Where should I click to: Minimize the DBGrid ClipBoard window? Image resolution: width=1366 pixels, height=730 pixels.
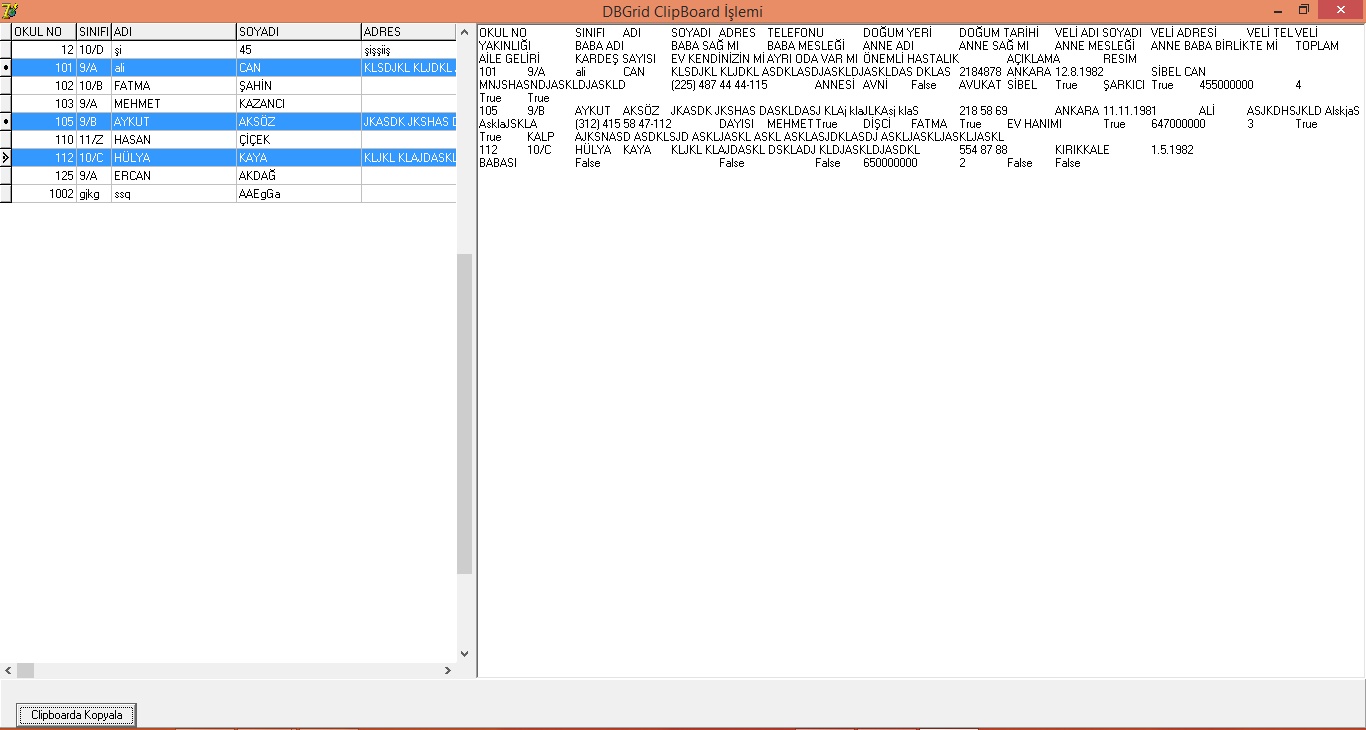pos(1276,10)
